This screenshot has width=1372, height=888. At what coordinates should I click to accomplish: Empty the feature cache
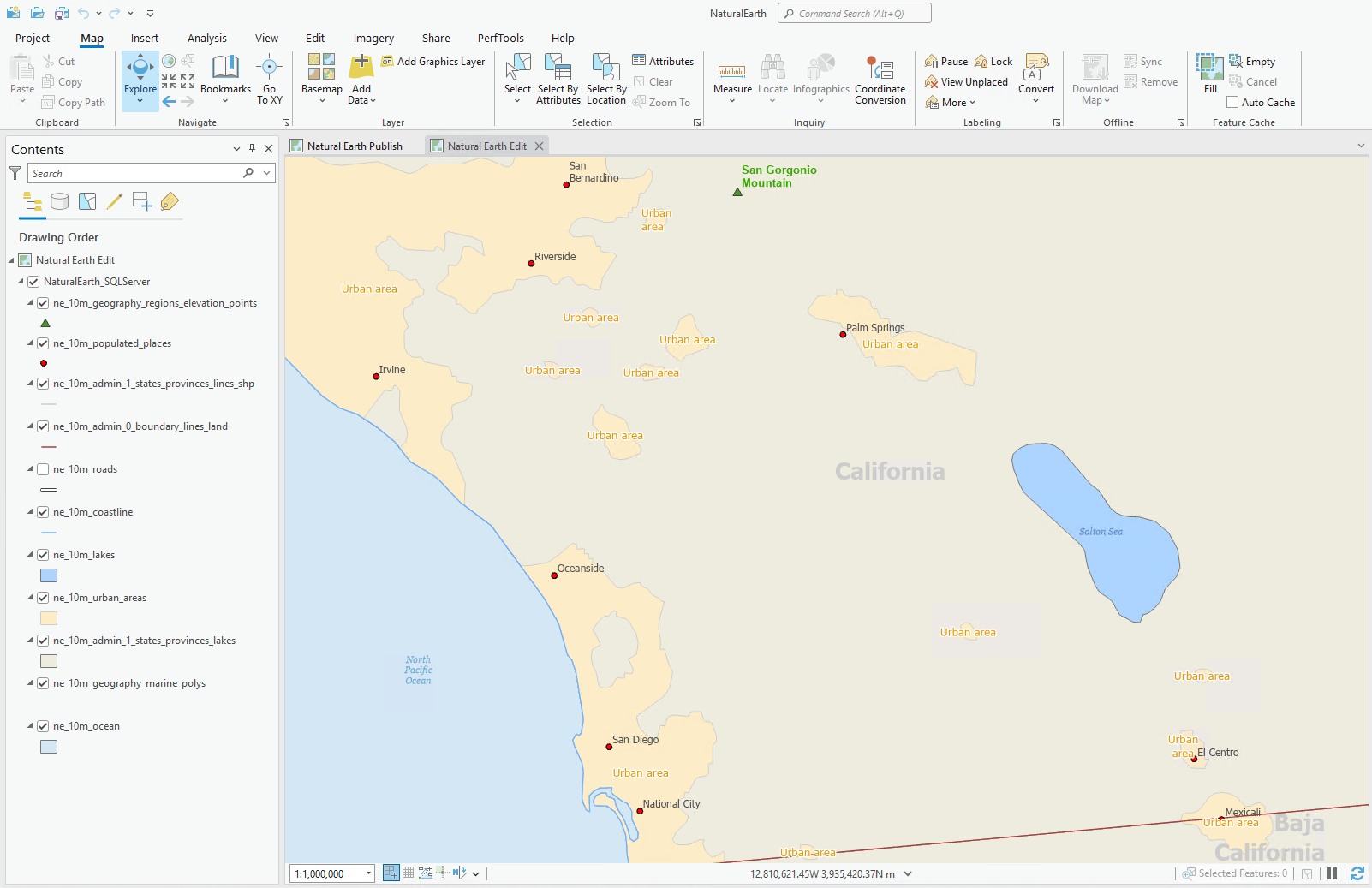pos(1252,62)
